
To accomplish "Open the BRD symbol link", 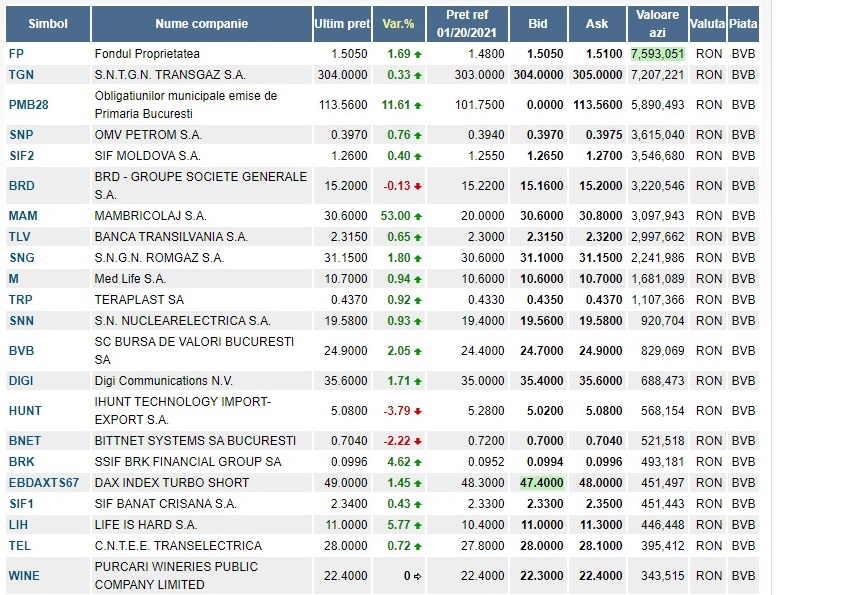I will point(22,186).
